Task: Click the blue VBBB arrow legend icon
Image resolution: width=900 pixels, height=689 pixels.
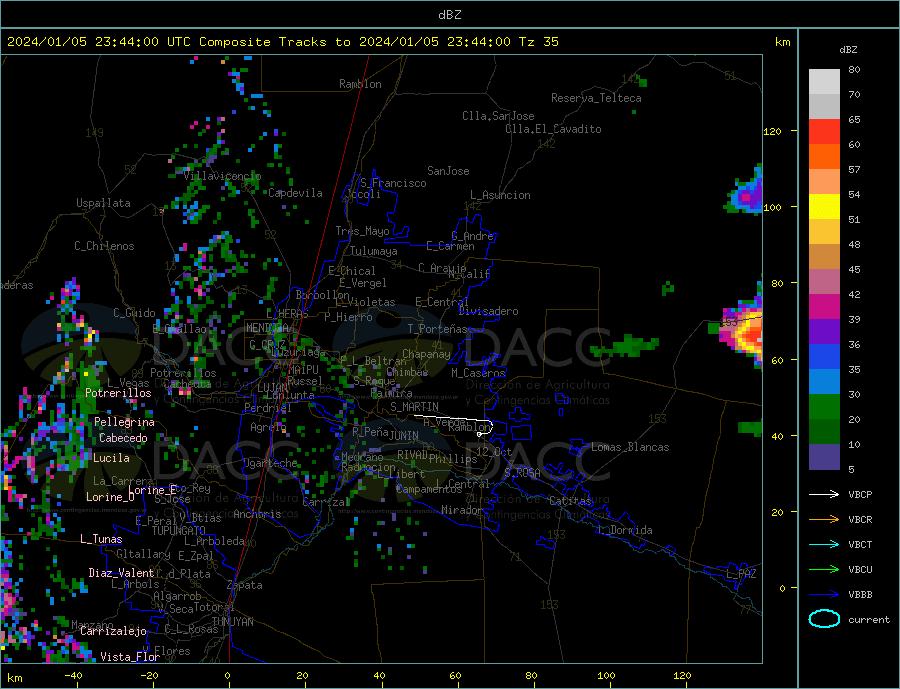Action: (x=824, y=595)
